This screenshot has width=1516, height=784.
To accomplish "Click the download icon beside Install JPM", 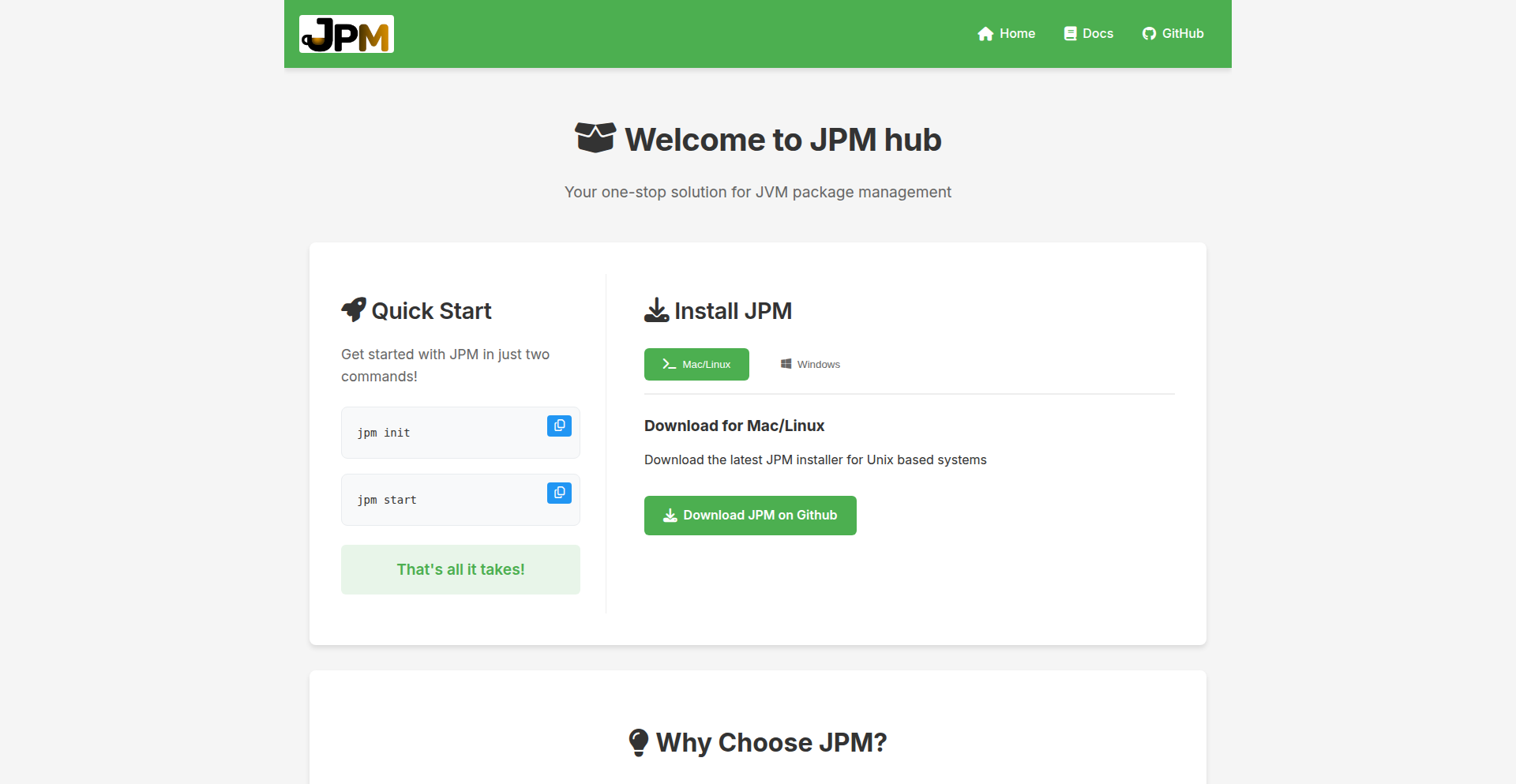I will point(656,309).
